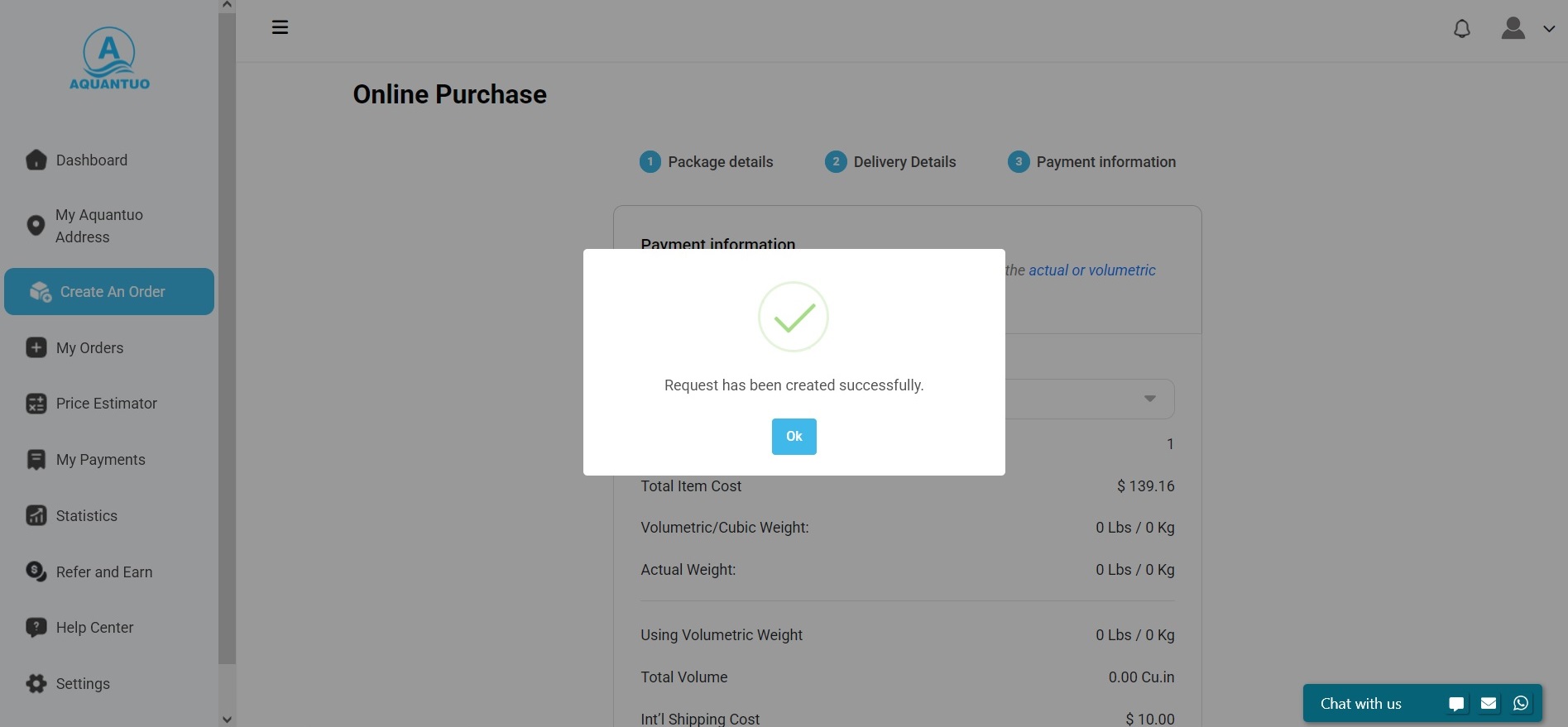
Task: Expand the account dropdown chevron
Action: click(x=1549, y=29)
